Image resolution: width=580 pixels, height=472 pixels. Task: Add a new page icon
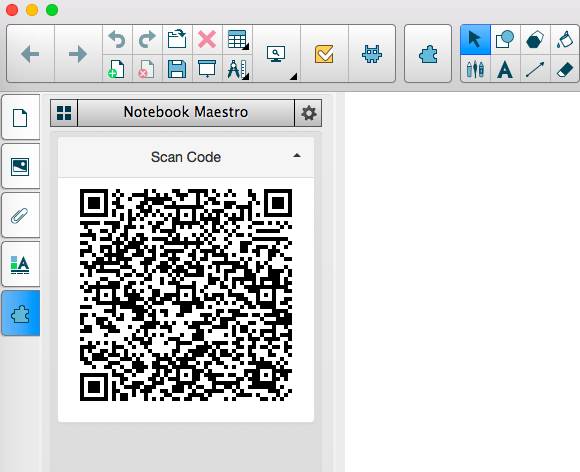point(117,69)
